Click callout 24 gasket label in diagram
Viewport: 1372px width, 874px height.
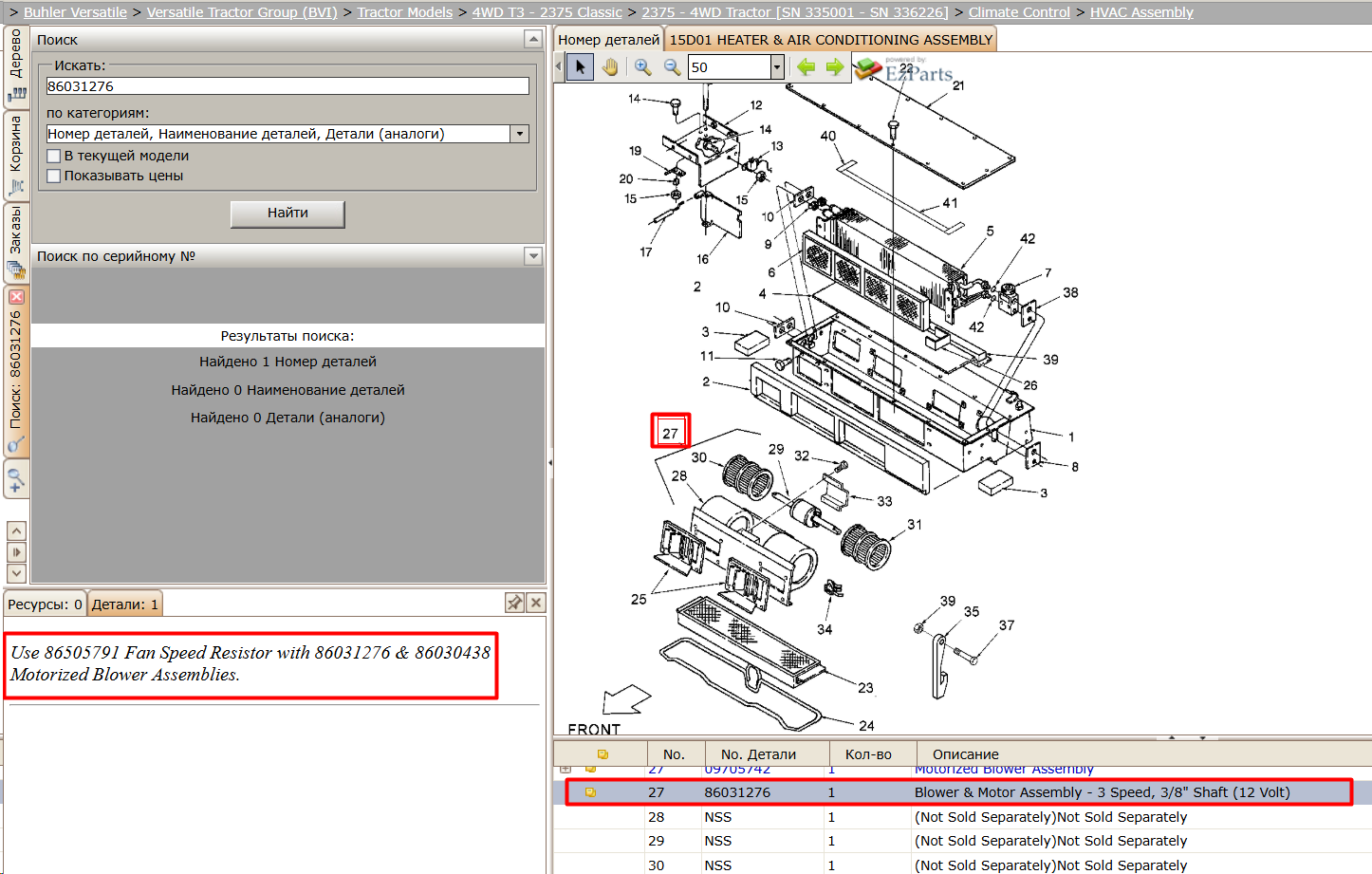pos(866,726)
